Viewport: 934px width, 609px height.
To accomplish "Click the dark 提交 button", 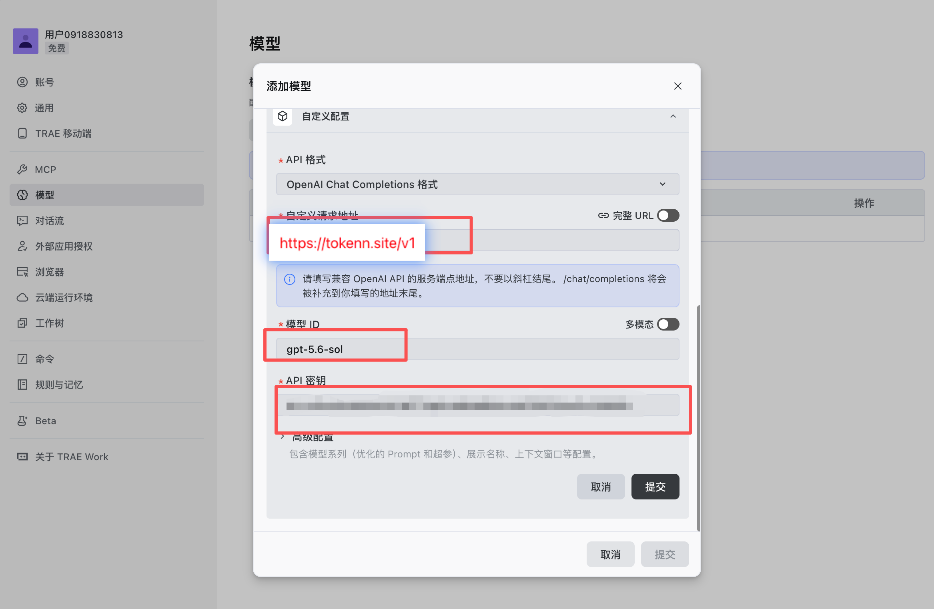I will pyautogui.click(x=655, y=487).
